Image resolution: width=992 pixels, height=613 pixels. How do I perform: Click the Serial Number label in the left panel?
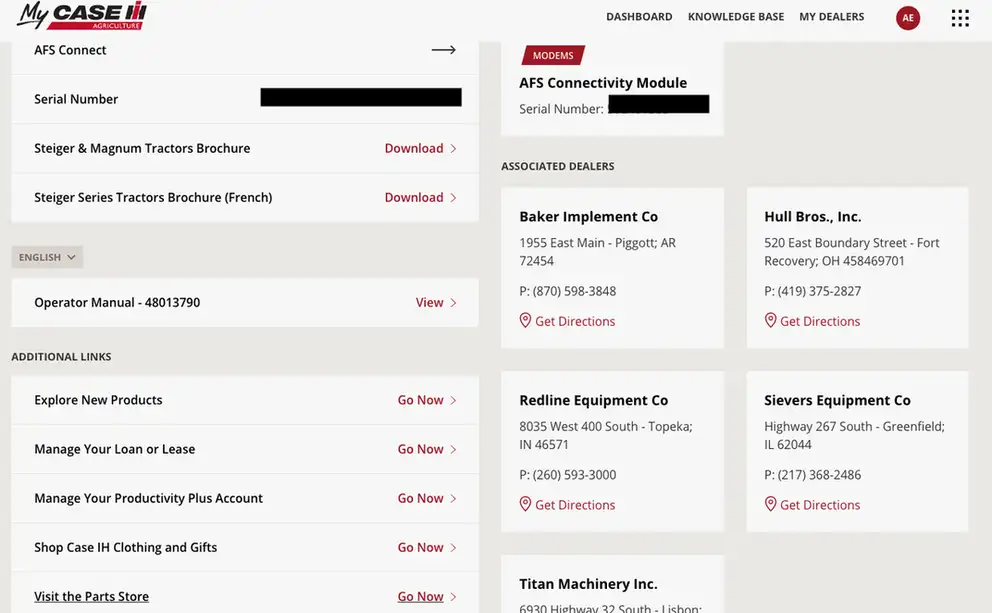coord(76,99)
